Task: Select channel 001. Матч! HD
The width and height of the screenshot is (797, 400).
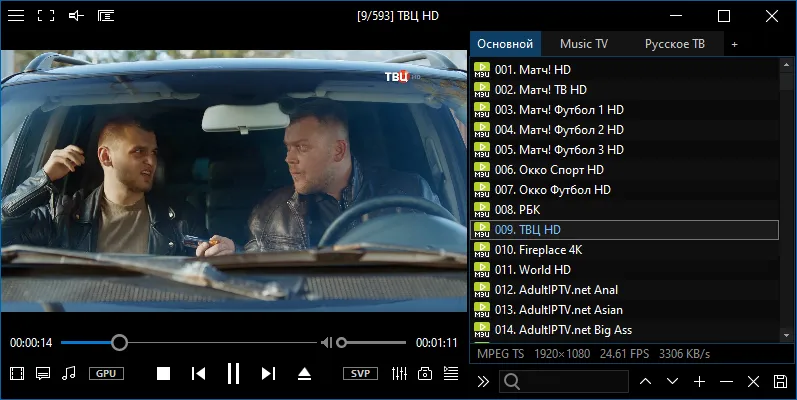Action: click(624, 70)
